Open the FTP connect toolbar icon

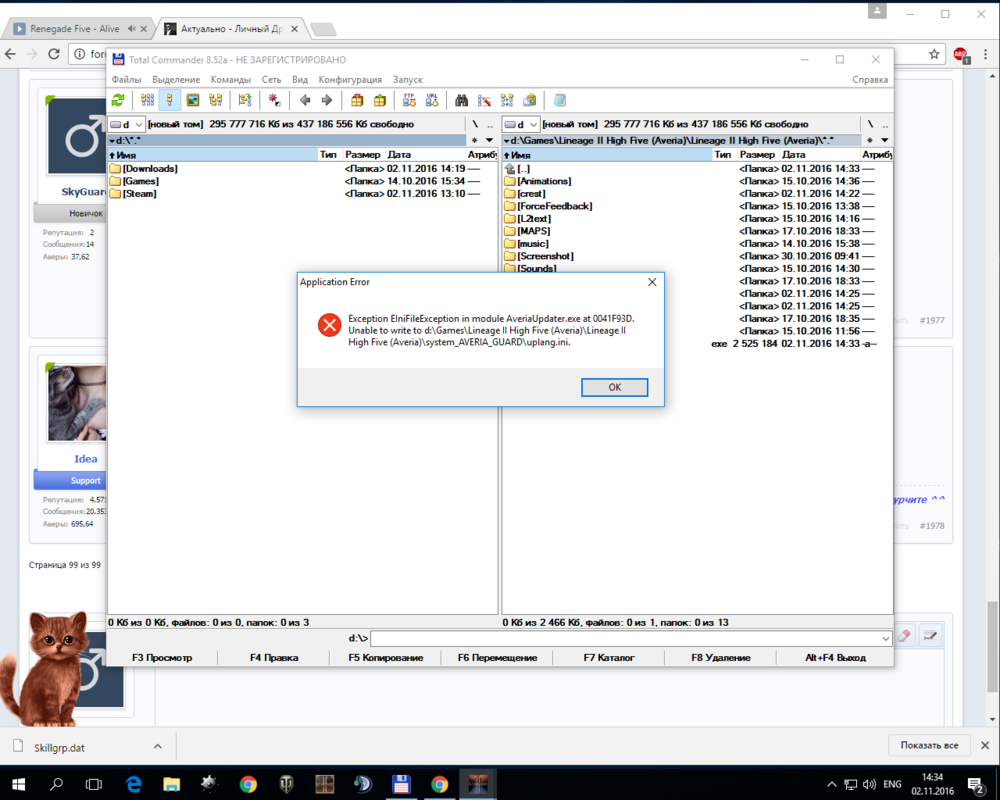(409, 100)
